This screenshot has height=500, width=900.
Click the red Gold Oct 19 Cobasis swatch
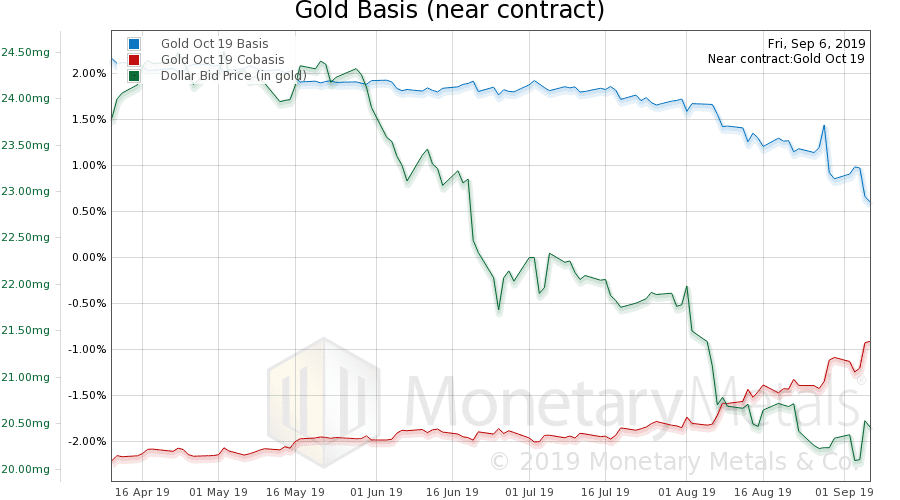pyautogui.click(x=134, y=60)
